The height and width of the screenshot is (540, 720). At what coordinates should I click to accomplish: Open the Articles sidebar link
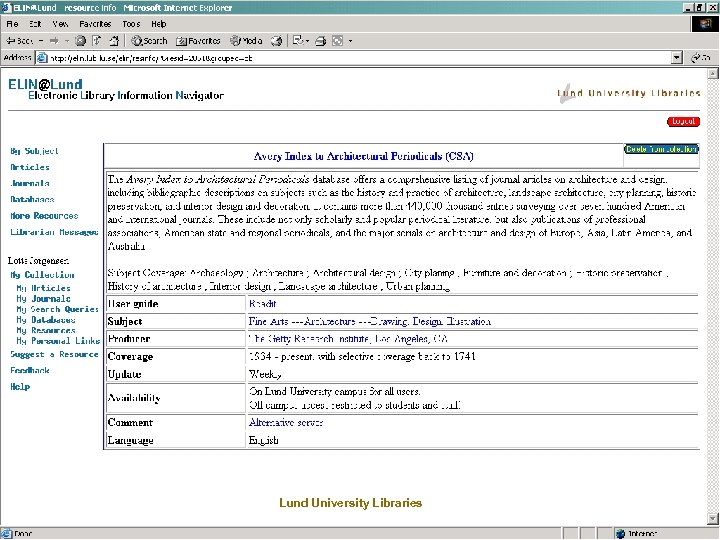pos(30,167)
